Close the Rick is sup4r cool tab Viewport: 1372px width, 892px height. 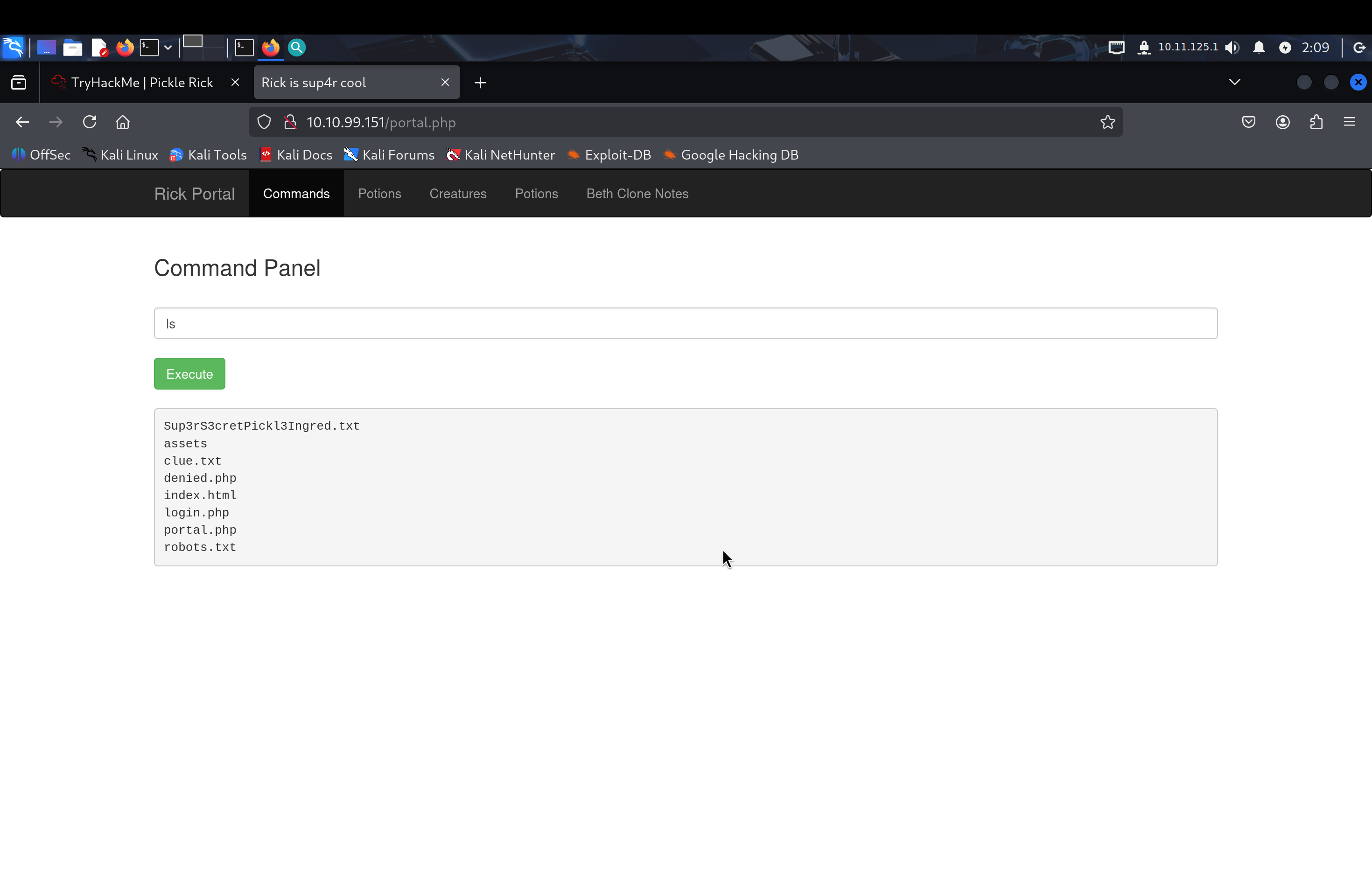tap(445, 83)
